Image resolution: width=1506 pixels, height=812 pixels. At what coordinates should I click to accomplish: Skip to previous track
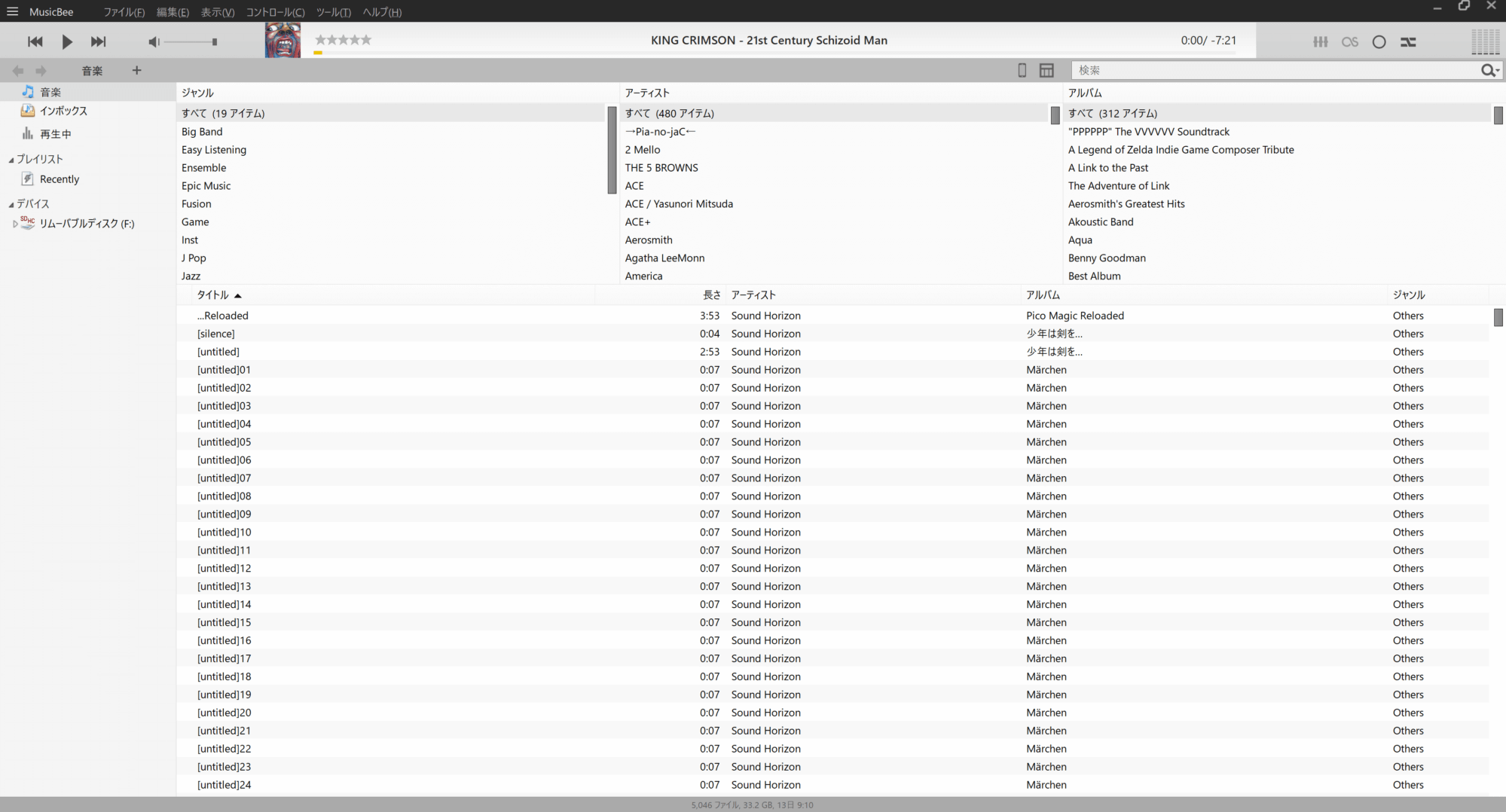35,41
